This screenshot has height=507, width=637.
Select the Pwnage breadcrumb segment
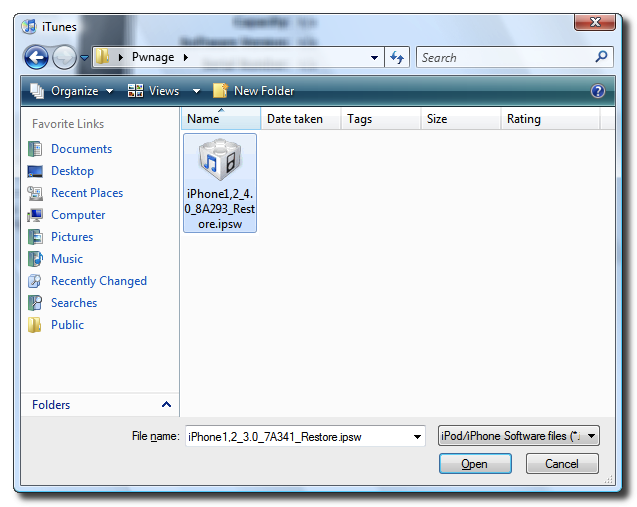click(153, 57)
